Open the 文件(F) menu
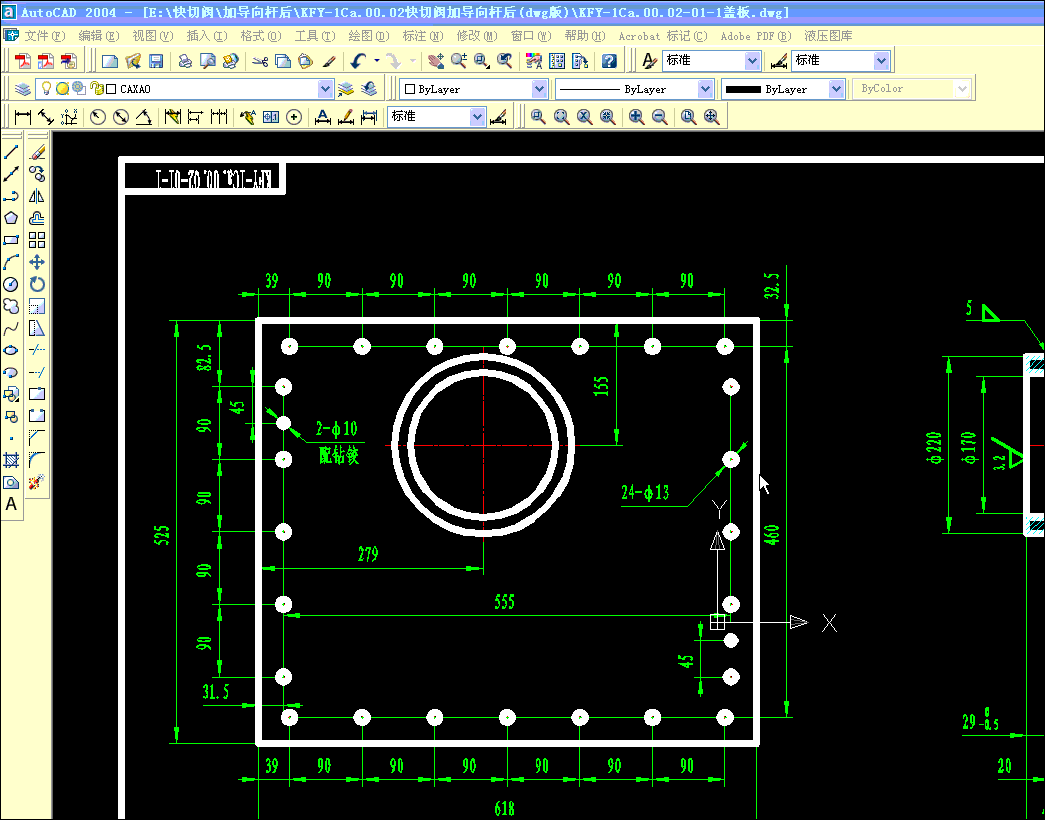Viewport: 1045px width, 820px height. (x=45, y=36)
